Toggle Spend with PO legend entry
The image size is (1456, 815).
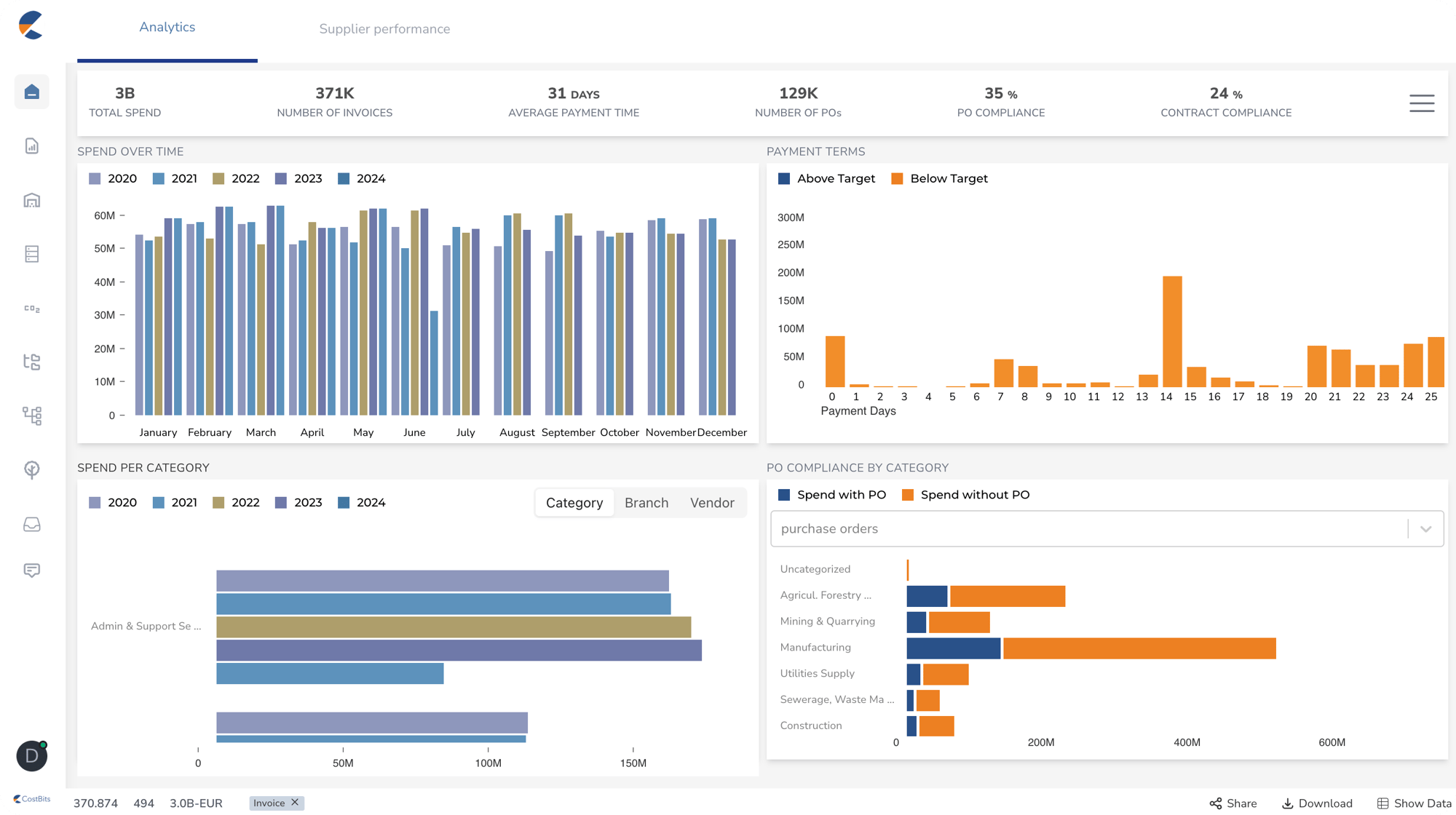pyautogui.click(x=832, y=495)
